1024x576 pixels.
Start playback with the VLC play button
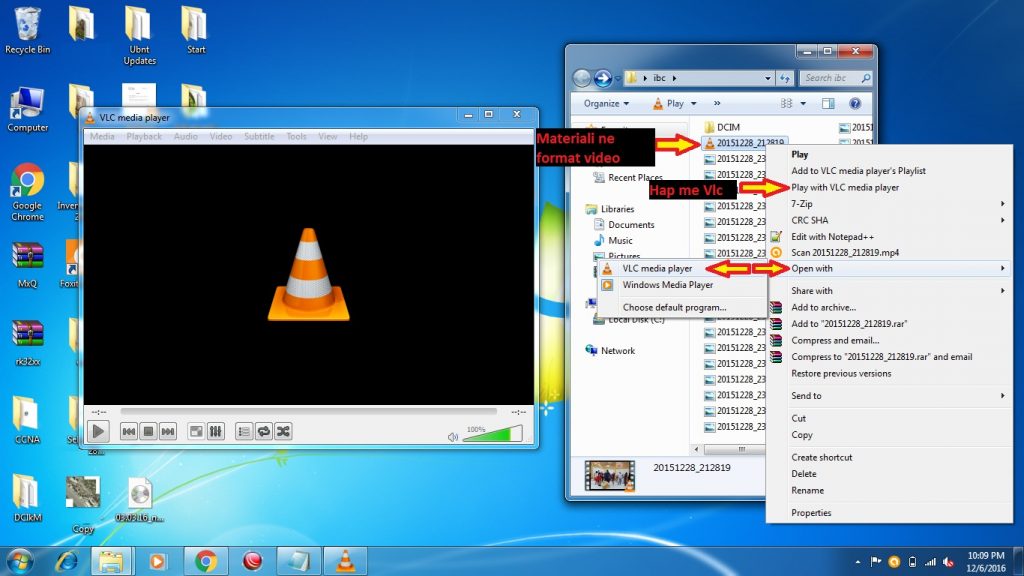click(x=98, y=431)
